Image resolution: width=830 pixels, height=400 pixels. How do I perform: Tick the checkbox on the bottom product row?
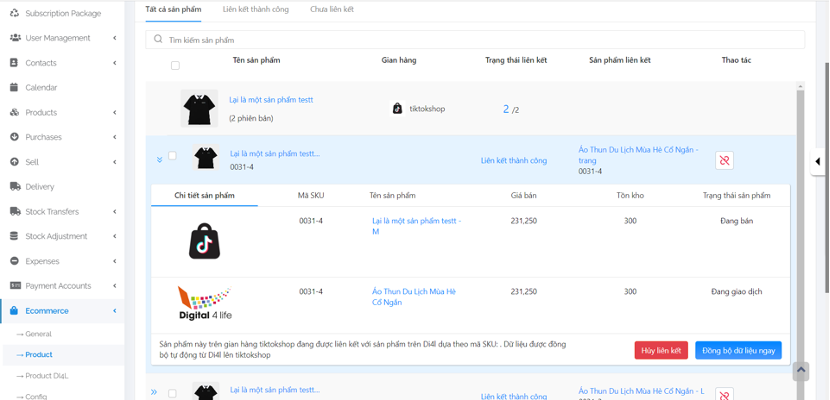point(172,393)
